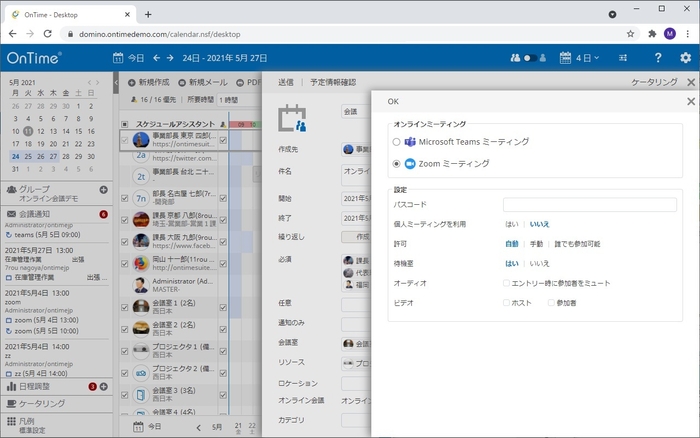Set 許可 to 誰でも参加可能

[577, 244]
